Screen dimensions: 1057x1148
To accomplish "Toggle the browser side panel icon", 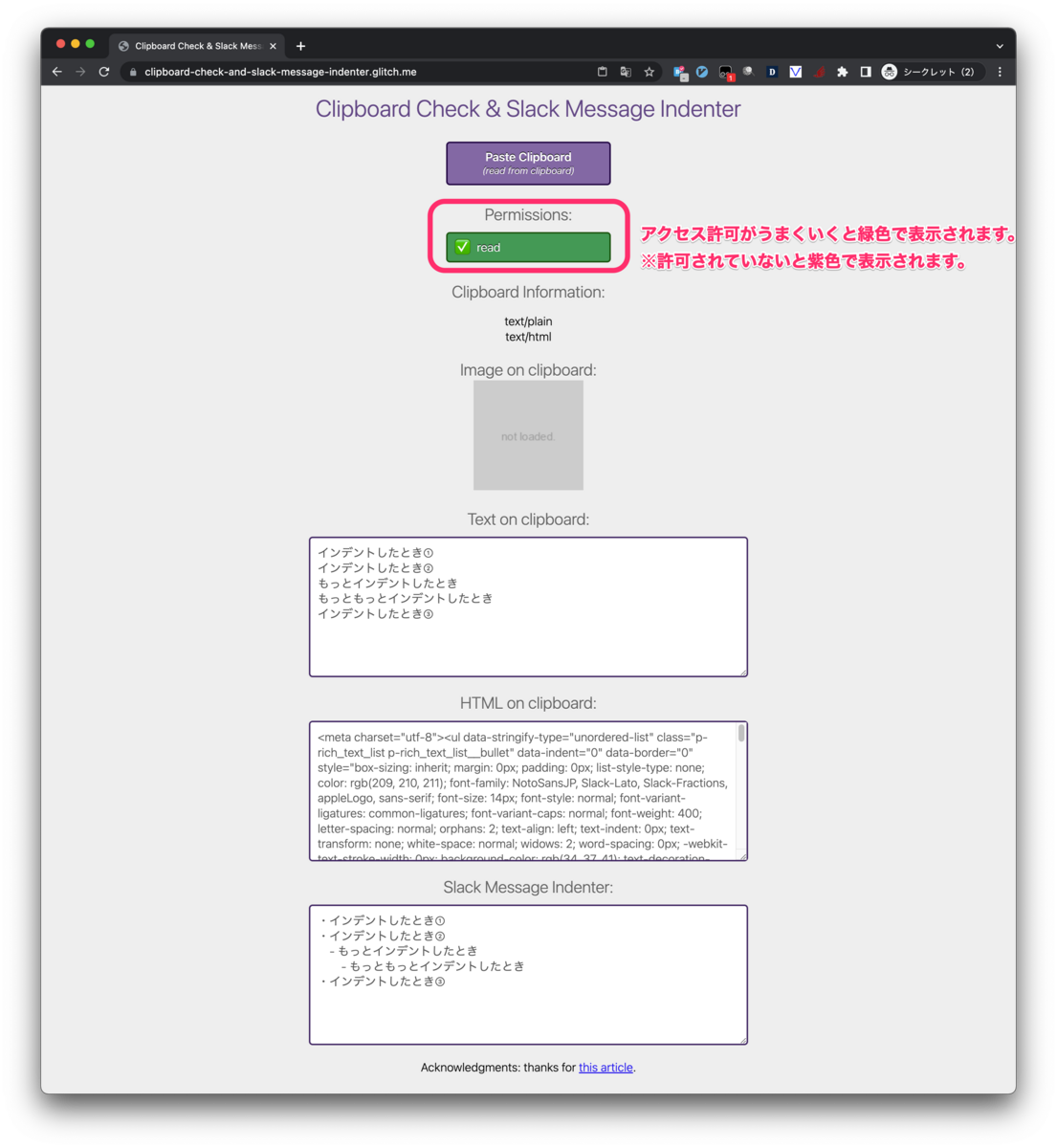I will (866, 72).
